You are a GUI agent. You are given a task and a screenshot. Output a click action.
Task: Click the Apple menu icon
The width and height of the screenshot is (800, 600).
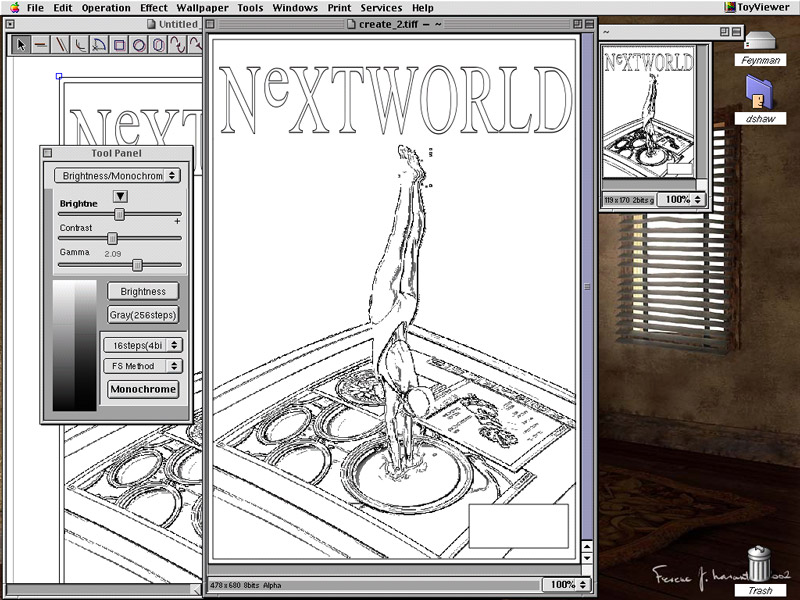coord(14,7)
